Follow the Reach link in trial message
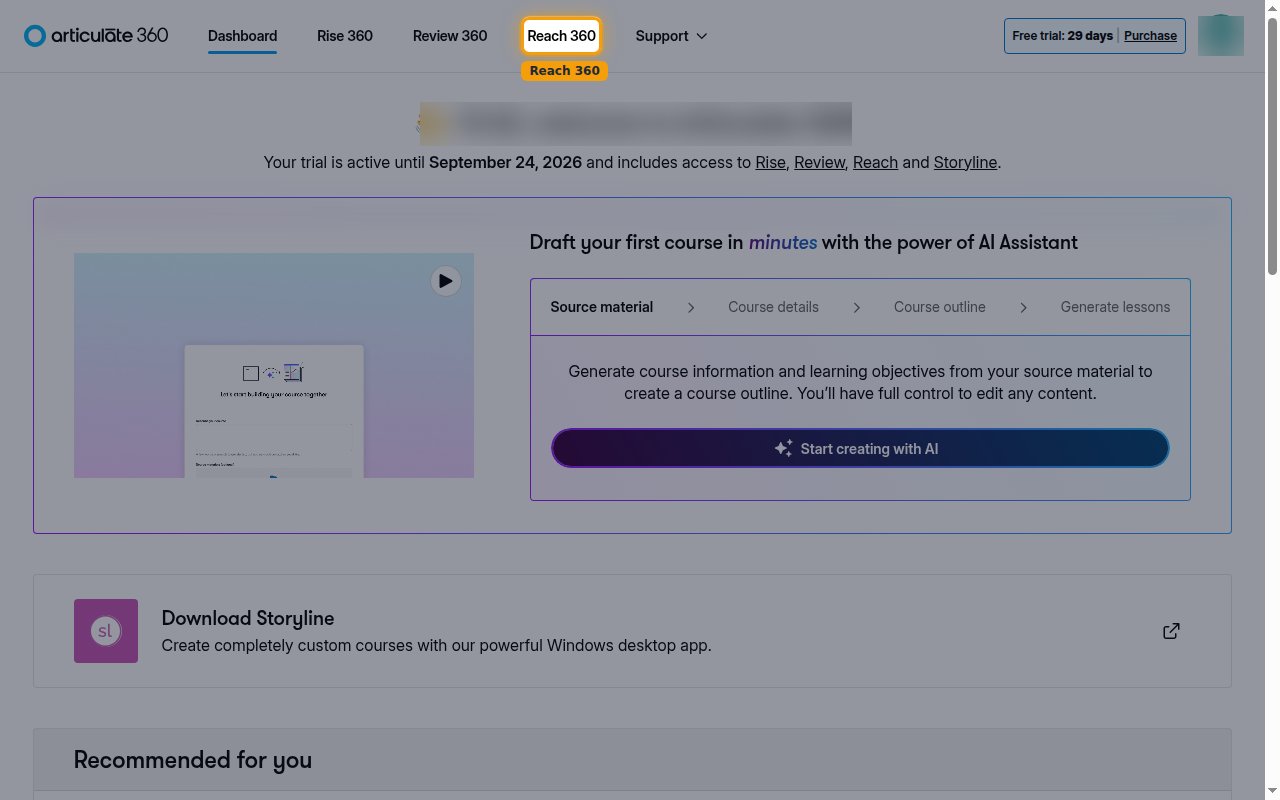Image resolution: width=1280 pixels, height=800 pixels. tap(875, 162)
